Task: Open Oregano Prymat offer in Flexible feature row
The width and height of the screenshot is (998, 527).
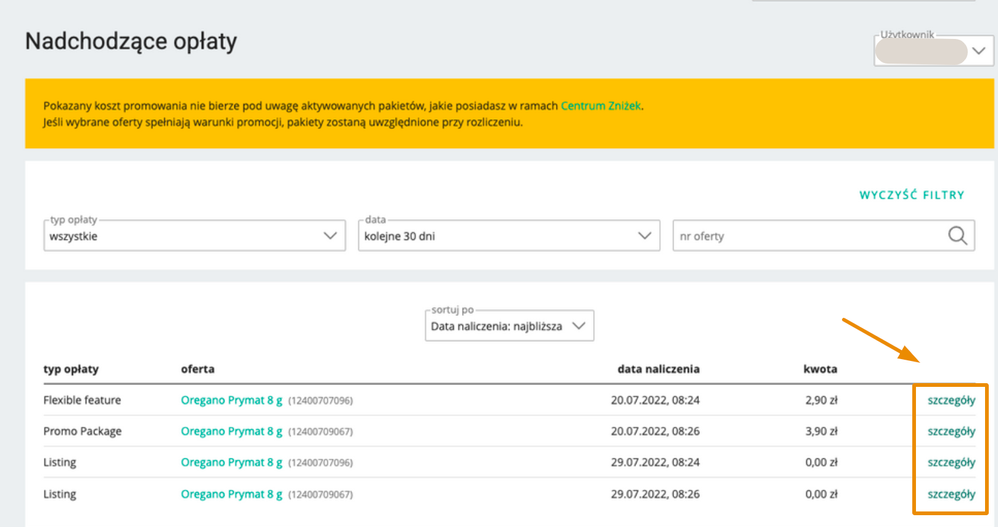Action: (231, 400)
